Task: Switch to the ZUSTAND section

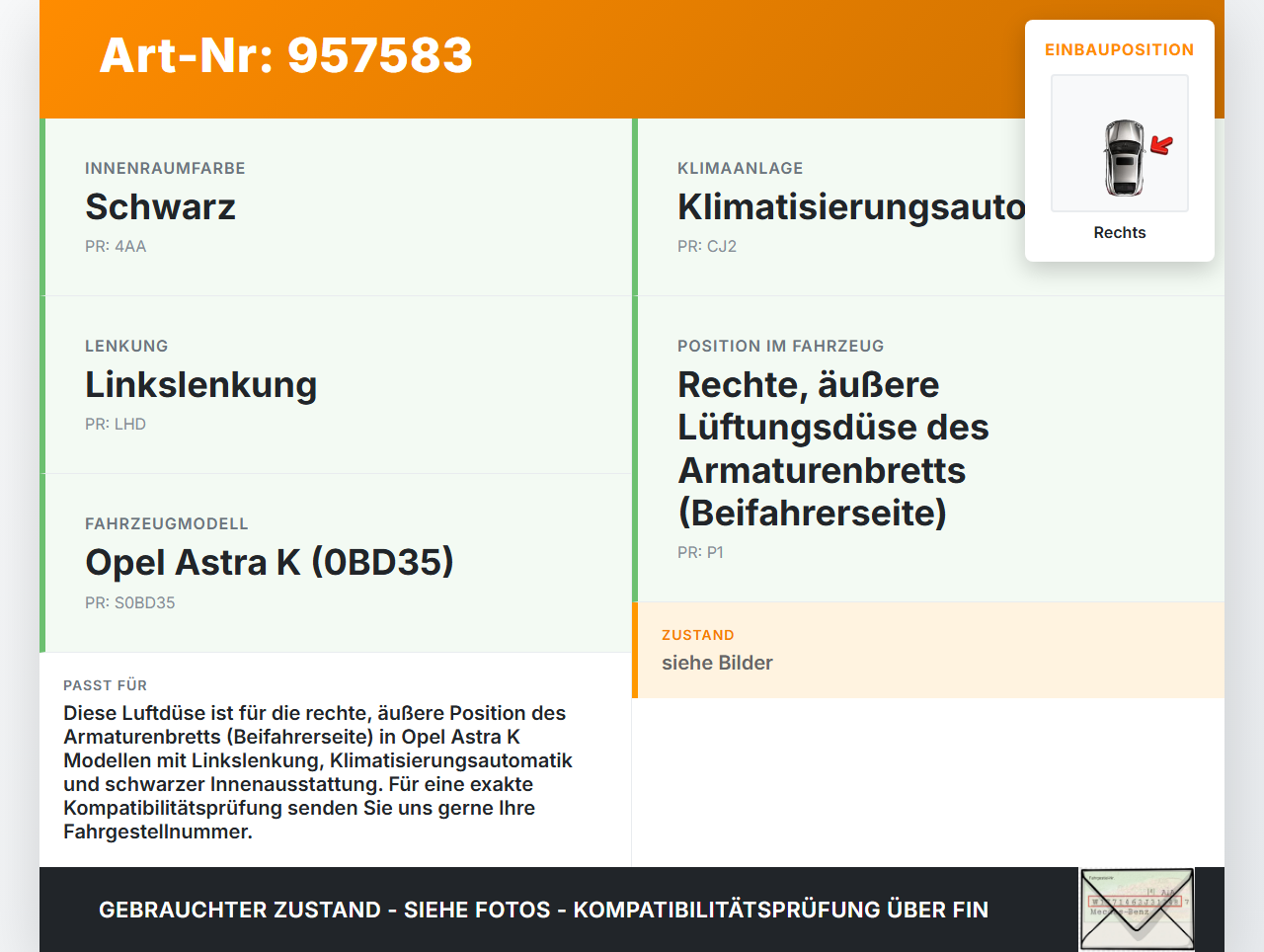Action: coord(698,635)
